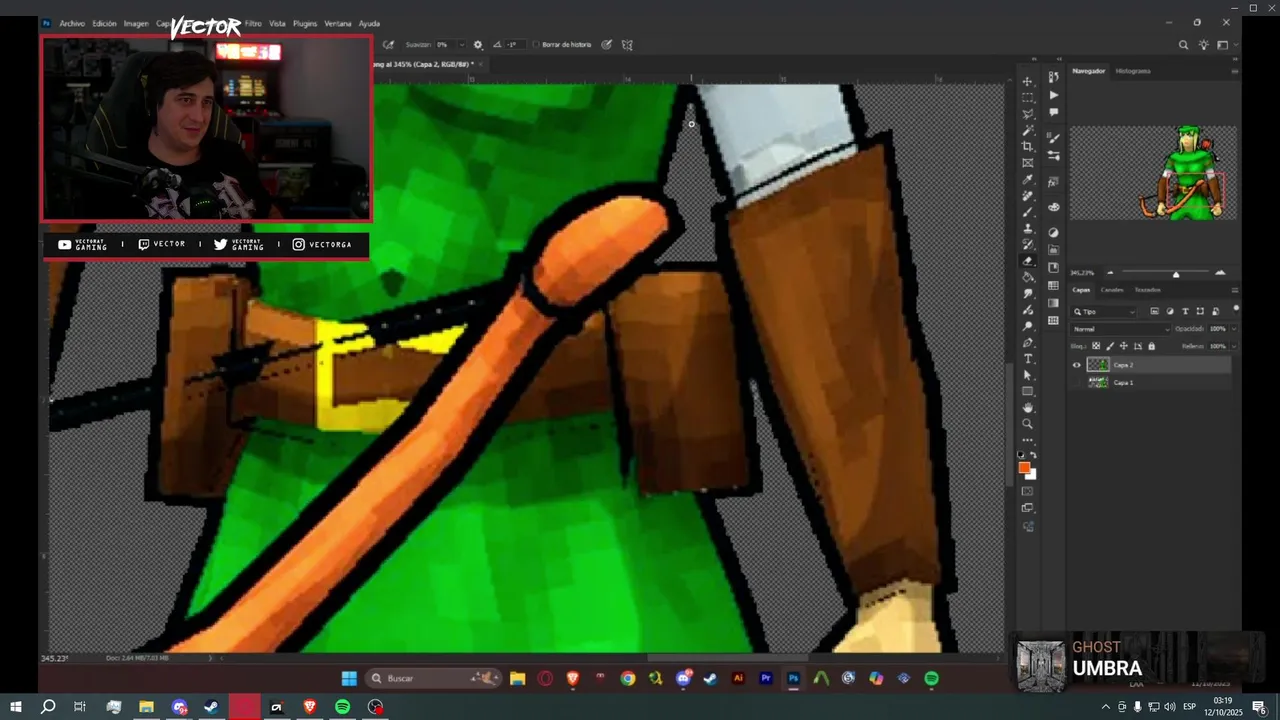This screenshot has width=1280, height=720.
Task: Change the screen mode
Action: coord(1027,508)
